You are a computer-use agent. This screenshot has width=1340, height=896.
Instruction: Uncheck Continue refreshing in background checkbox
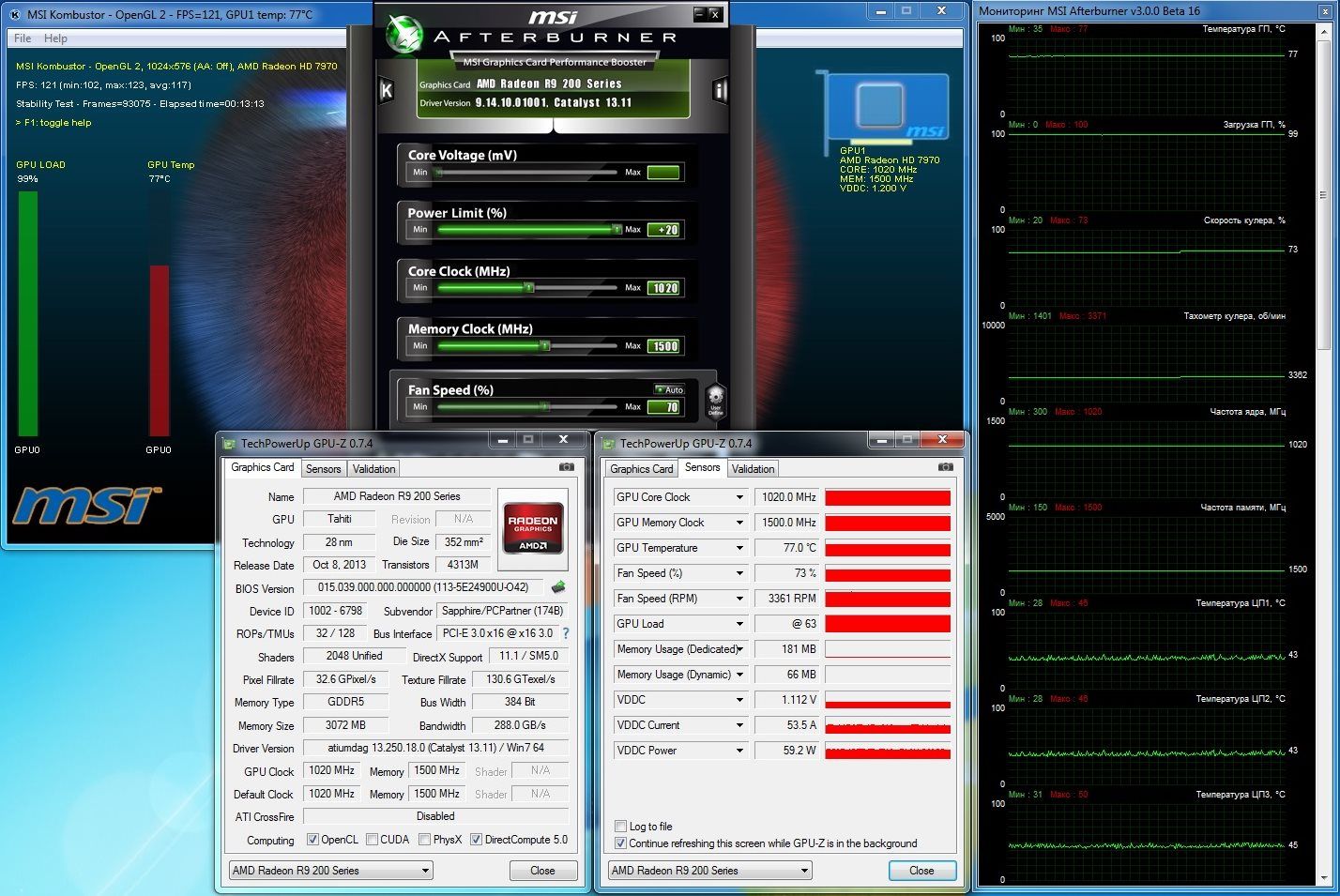click(620, 843)
